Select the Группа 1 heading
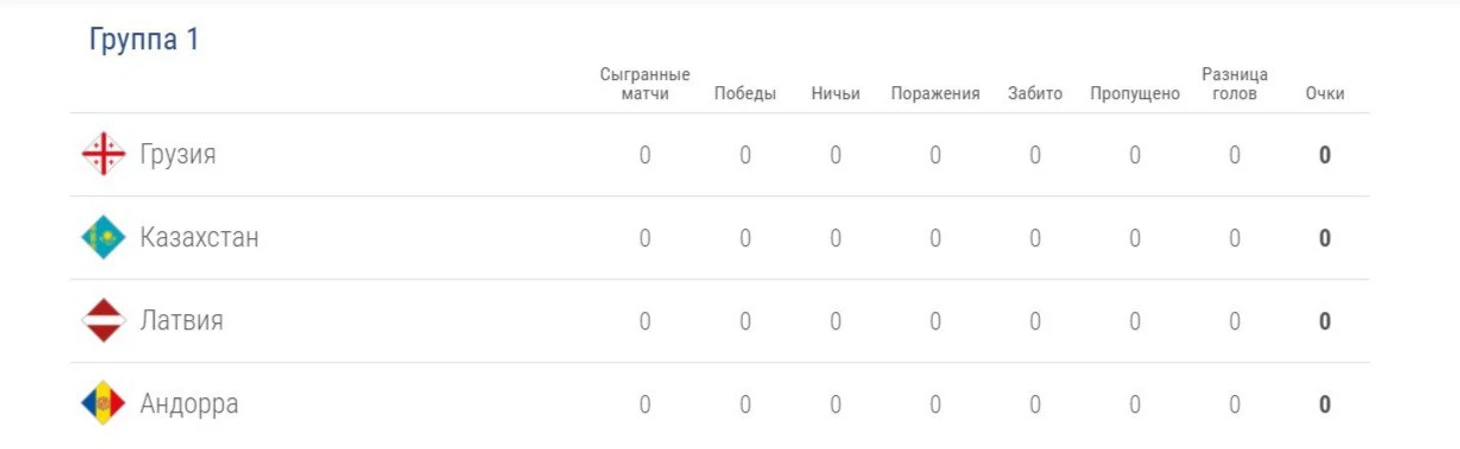 (x=145, y=40)
